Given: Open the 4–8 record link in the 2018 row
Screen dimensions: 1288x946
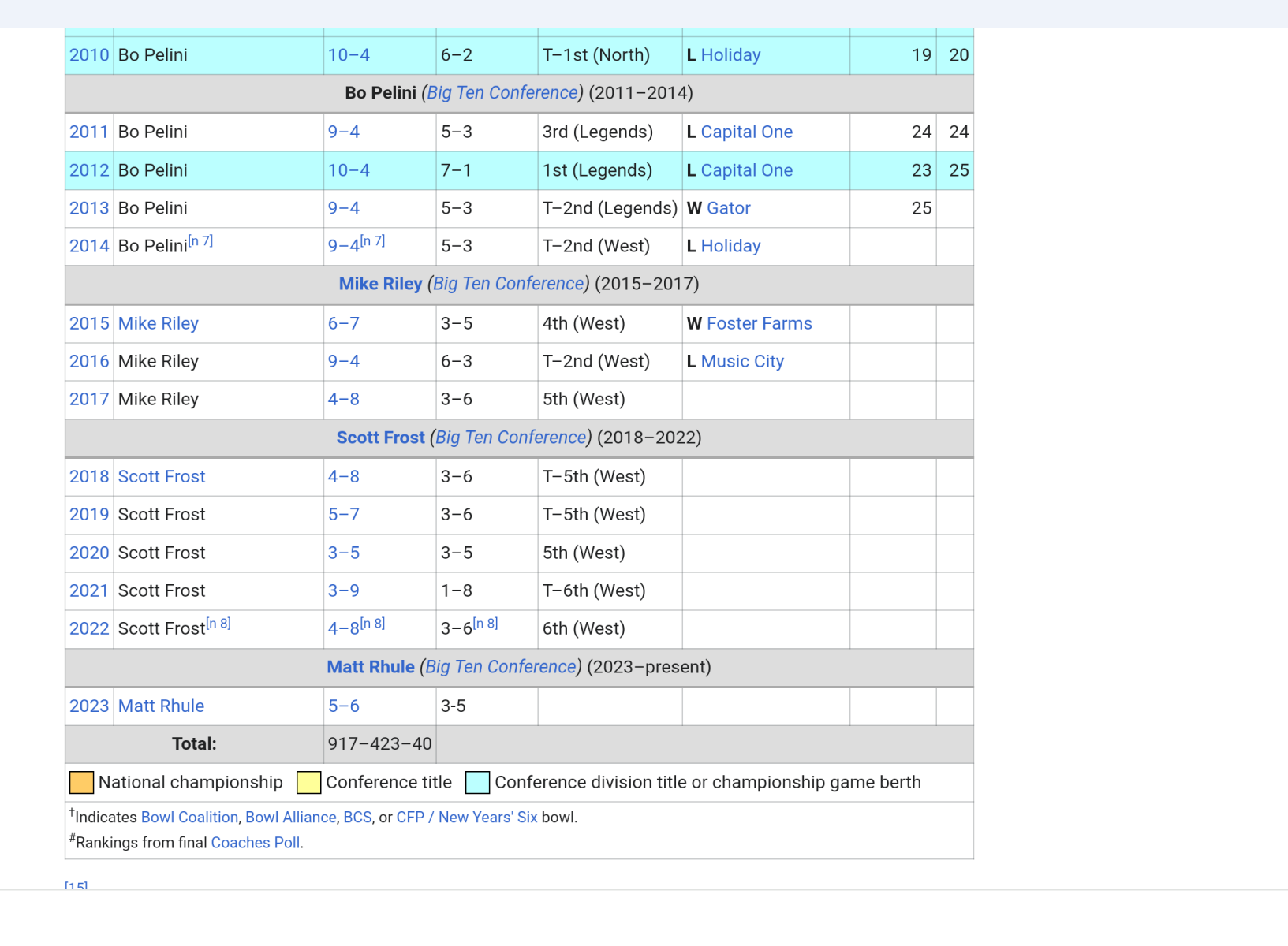Looking at the screenshot, I should [x=344, y=476].
